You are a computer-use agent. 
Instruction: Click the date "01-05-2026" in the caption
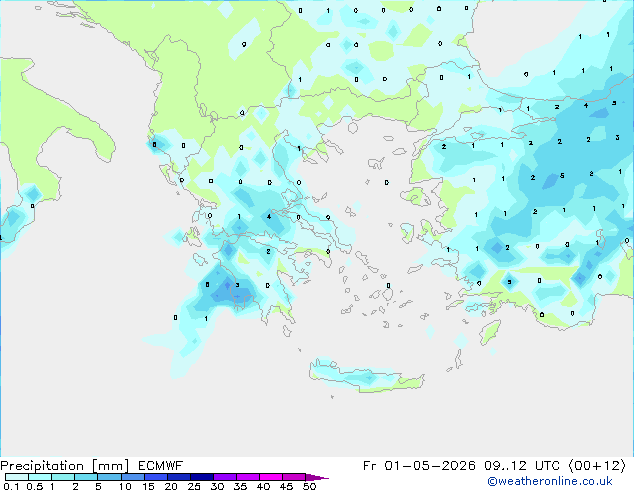pos(430,466)
